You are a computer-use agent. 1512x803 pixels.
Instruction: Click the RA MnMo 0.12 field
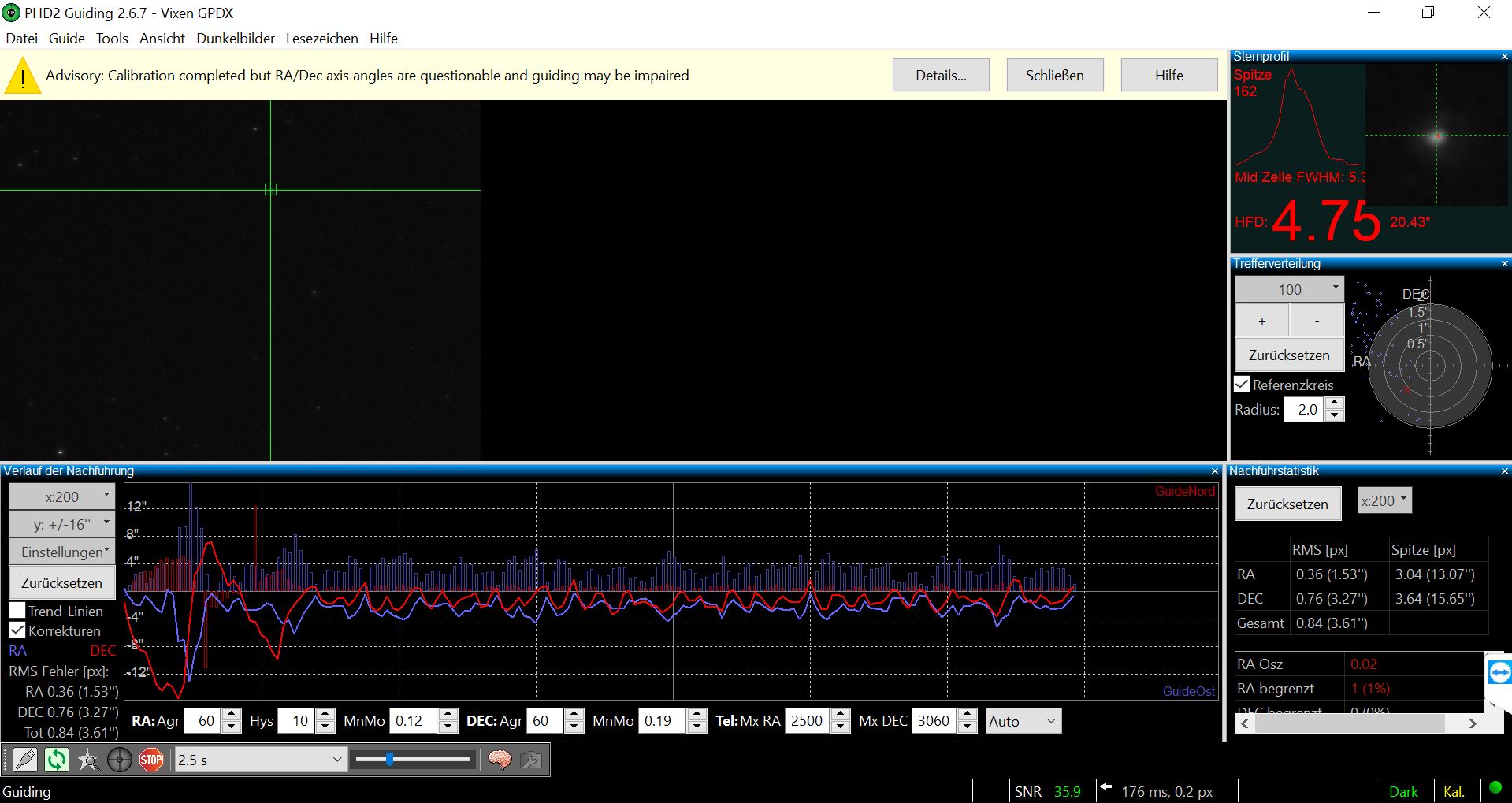(x=414, y=721)
